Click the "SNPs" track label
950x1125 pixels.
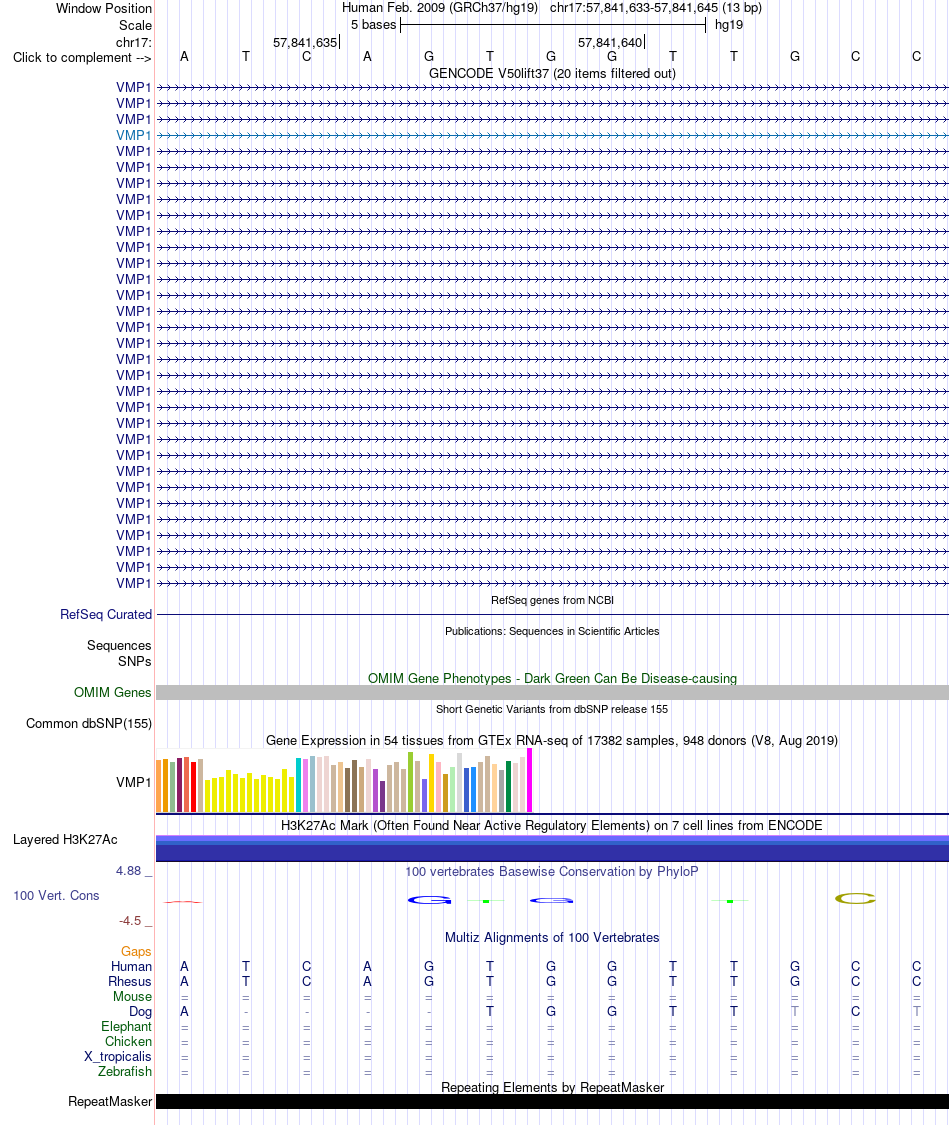135,662
